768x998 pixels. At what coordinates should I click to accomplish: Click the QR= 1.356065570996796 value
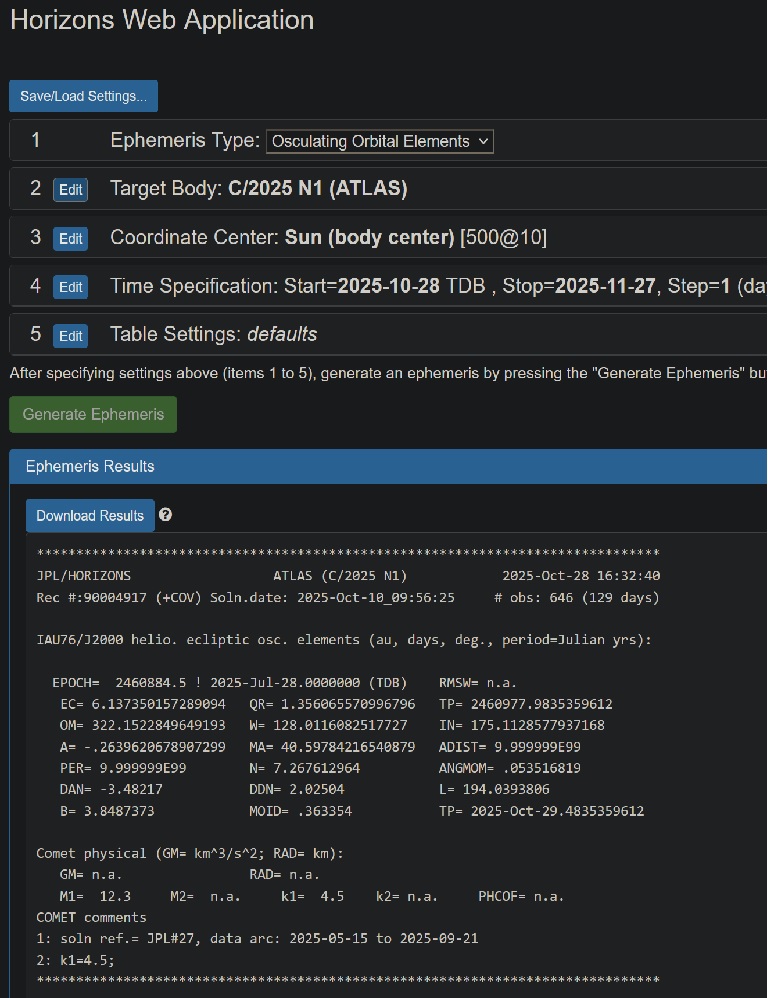[x=332, y=704]
